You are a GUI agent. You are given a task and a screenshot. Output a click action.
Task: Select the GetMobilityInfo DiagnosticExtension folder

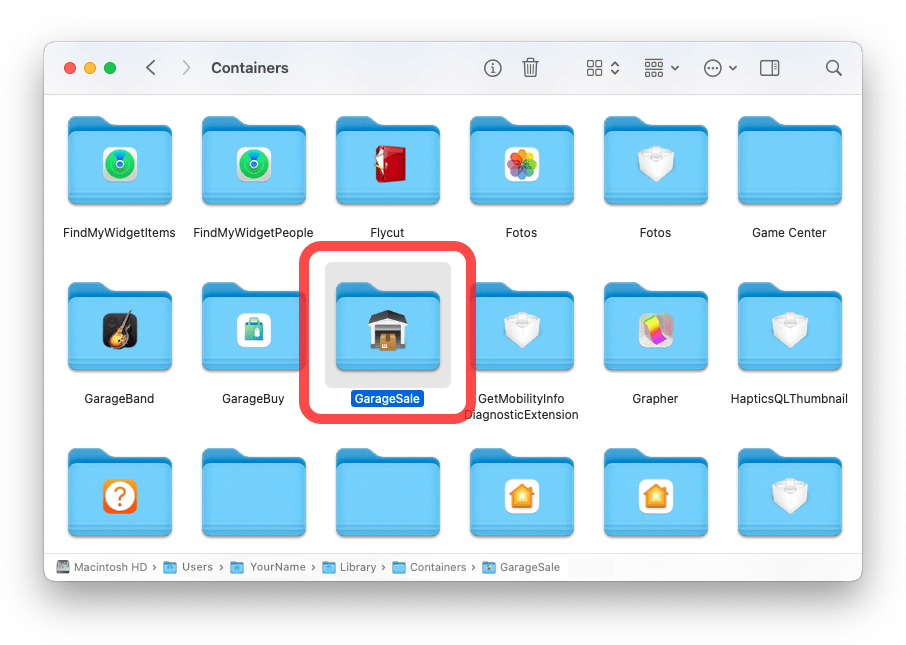click(x=522, y=327)
